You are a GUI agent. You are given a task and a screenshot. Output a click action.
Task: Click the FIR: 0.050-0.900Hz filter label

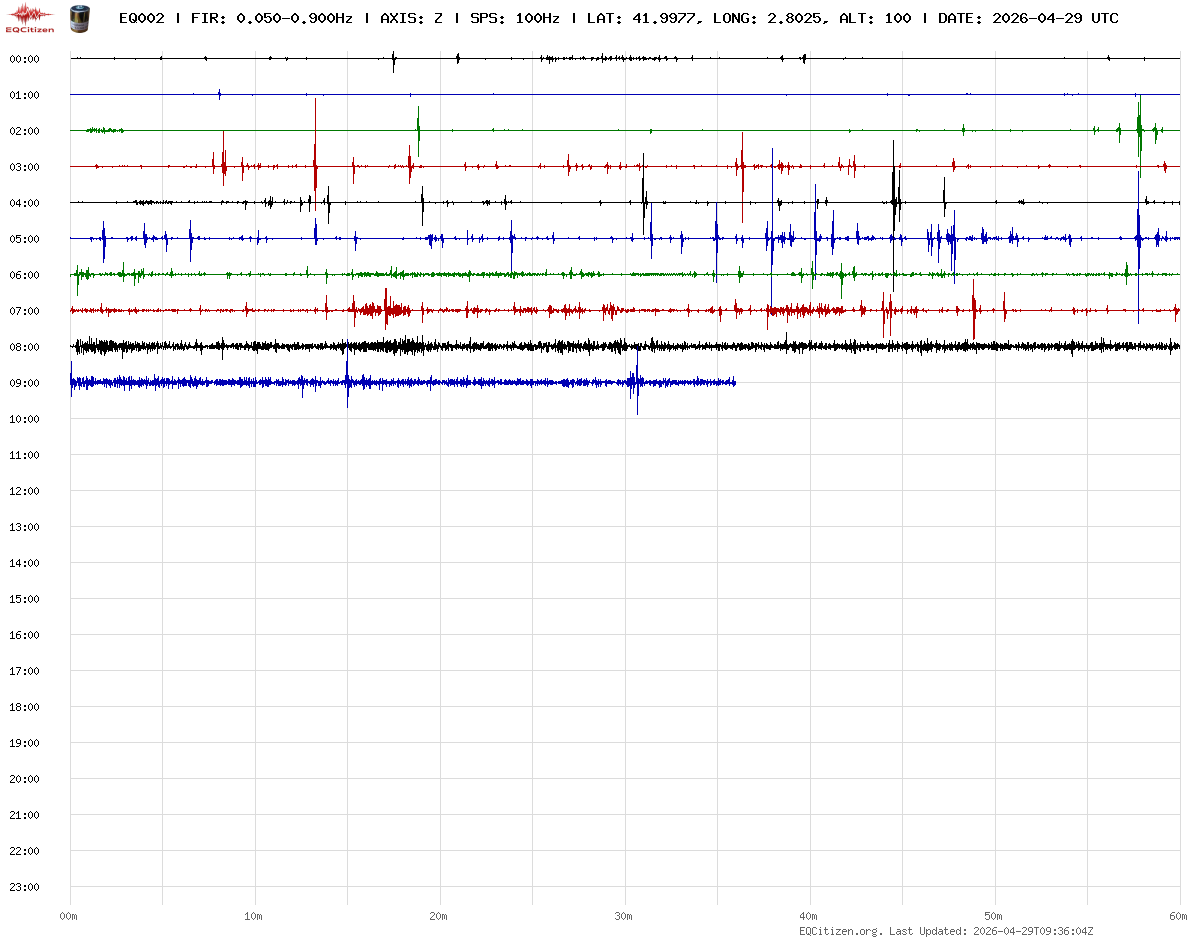[272, 18]
